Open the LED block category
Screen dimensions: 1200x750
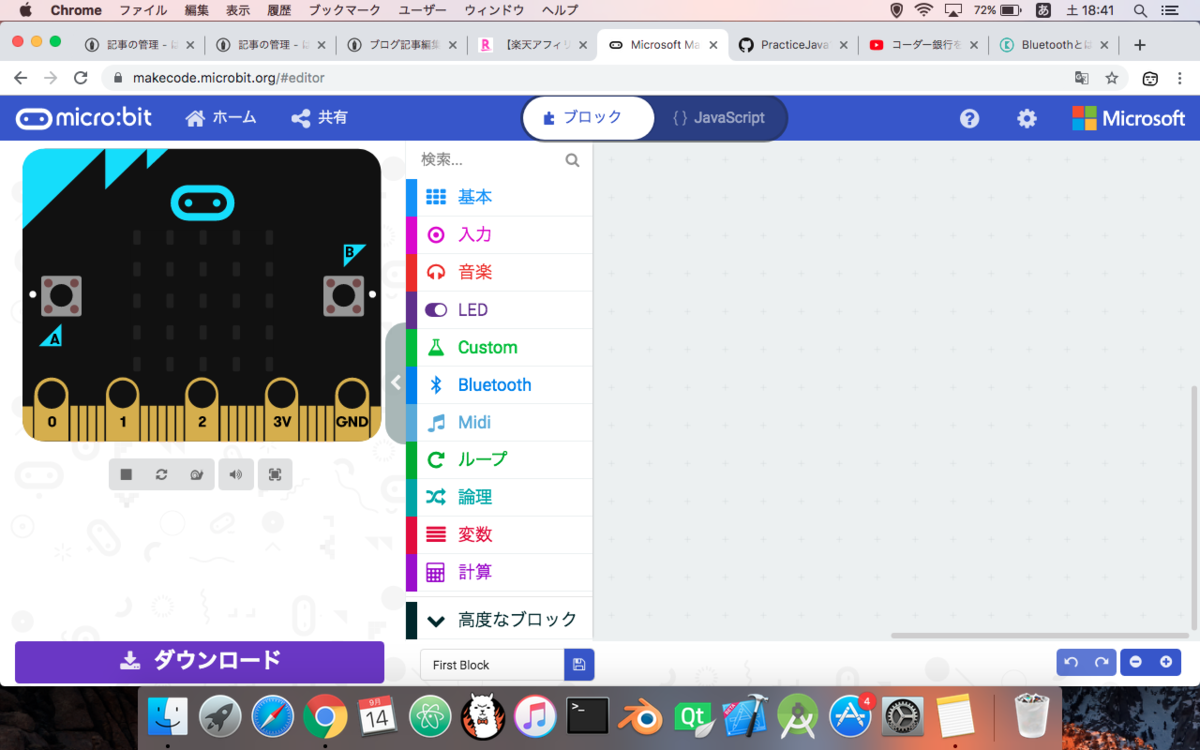click(x=472, y=309)
